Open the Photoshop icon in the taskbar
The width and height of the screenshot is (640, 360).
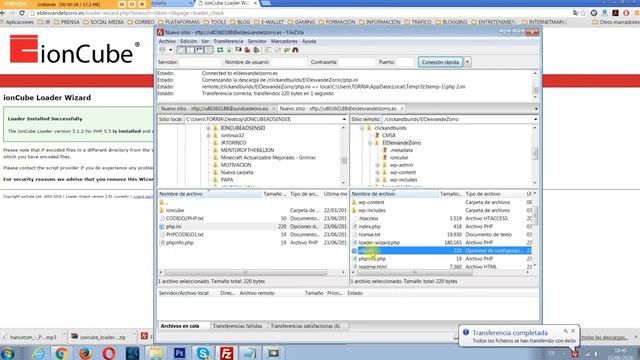(180, 353)
